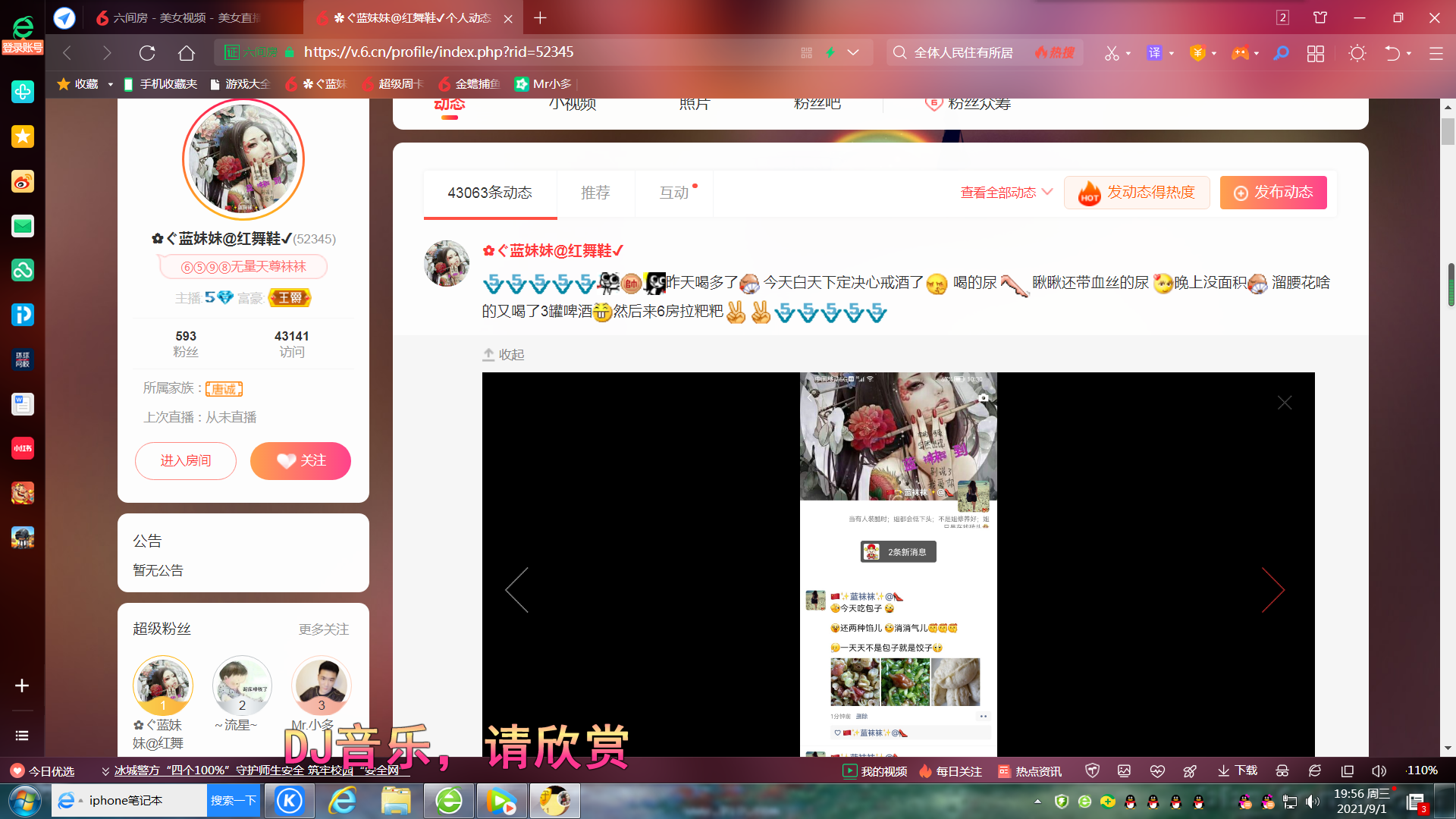Screen dimensions: 1456x819
Task: Click the taskbar volume speaker icon
Action: pyautogui.click(x=1313, y=801)
